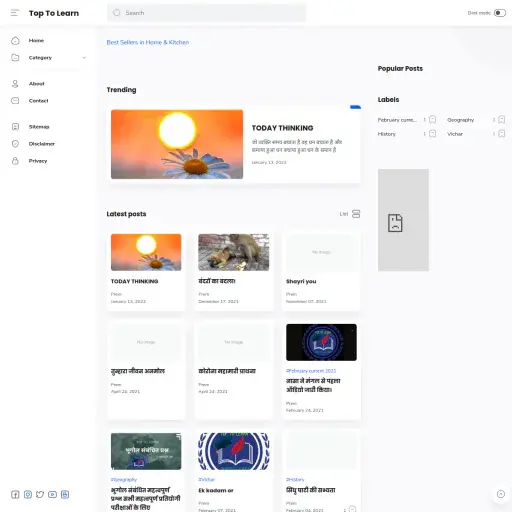Click the January 13, 2022 trending date

tap(269, 162)
